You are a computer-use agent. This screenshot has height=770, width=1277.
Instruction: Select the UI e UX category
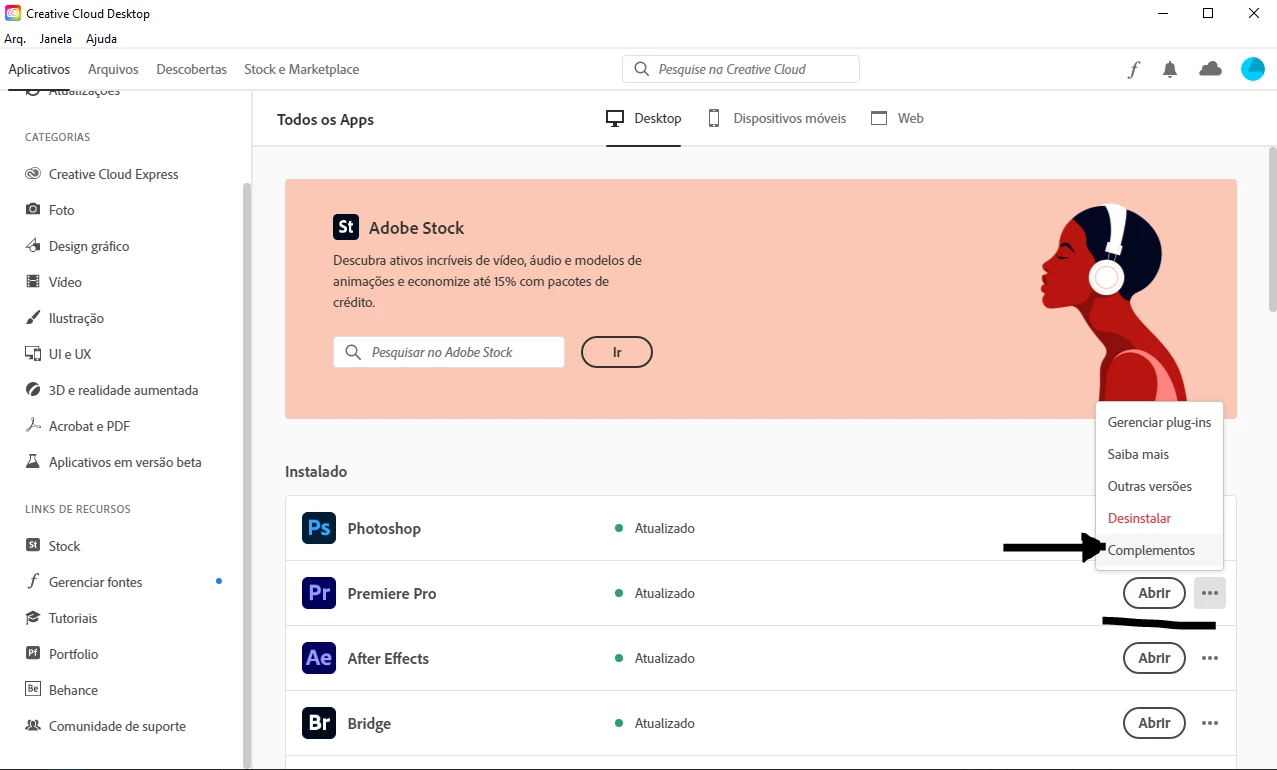(58, 354)
